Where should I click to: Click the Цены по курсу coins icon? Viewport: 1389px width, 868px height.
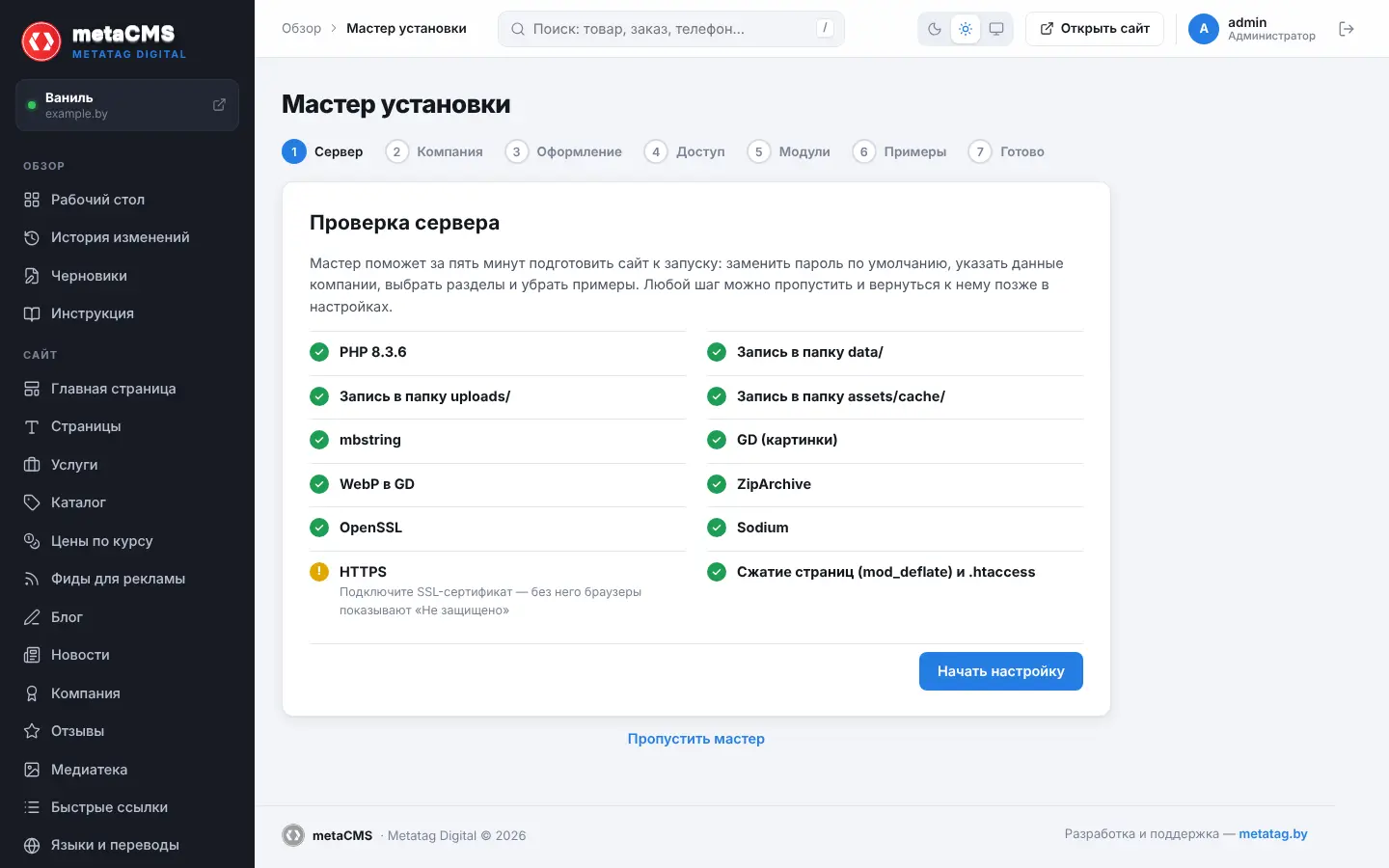tap(32, 541)
